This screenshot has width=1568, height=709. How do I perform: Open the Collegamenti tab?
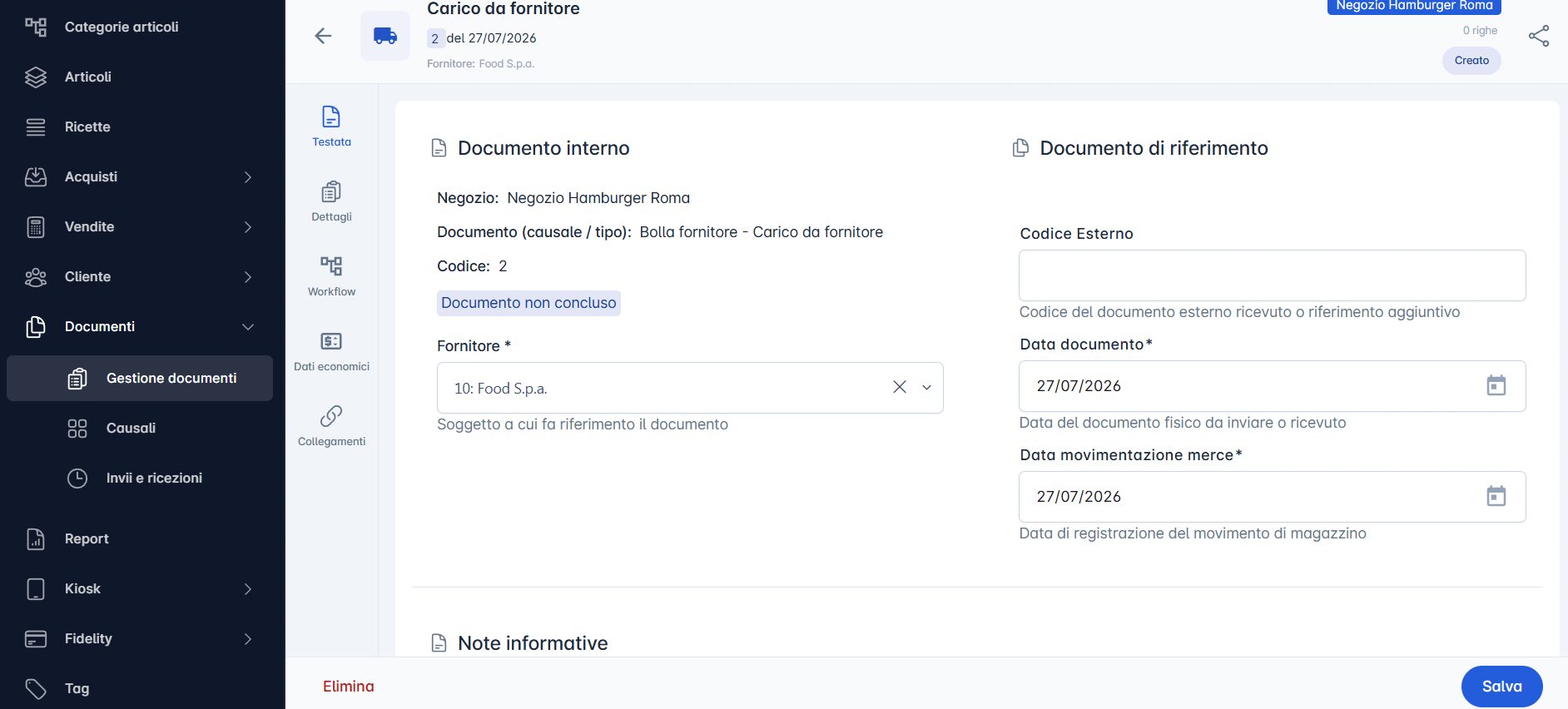coord(331,426)
